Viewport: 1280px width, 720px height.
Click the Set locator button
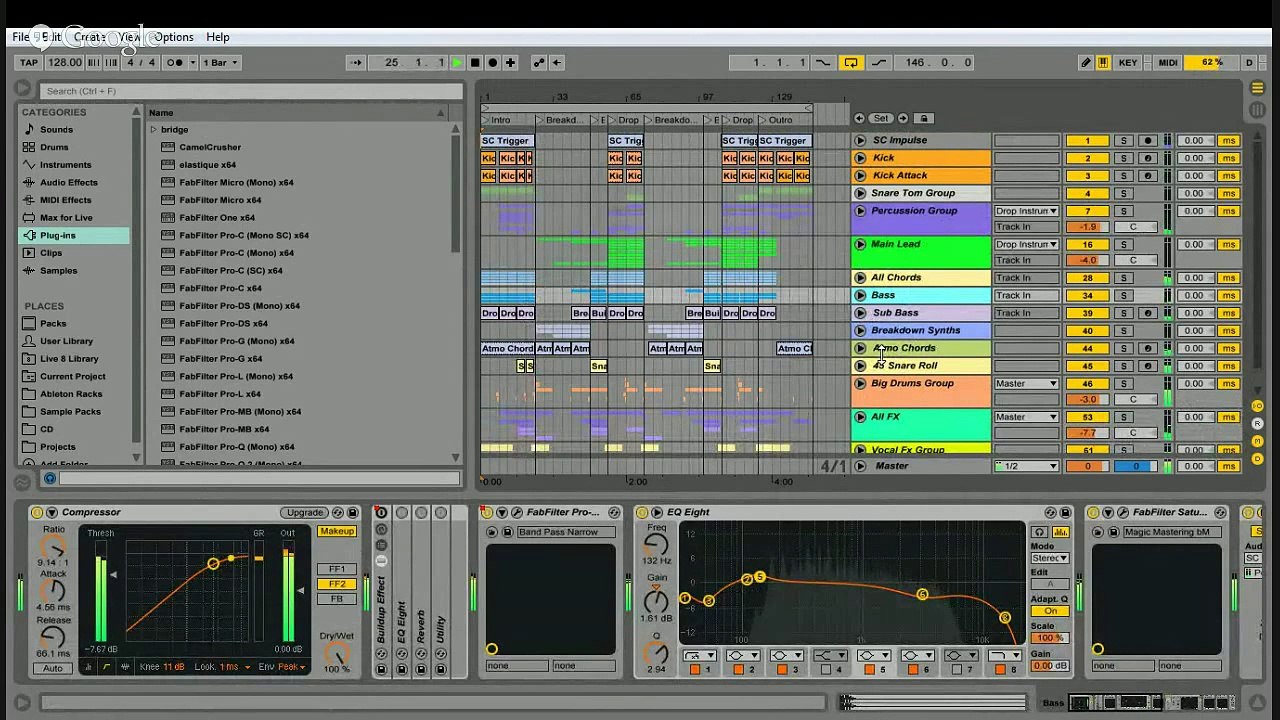tap(880, 119)
